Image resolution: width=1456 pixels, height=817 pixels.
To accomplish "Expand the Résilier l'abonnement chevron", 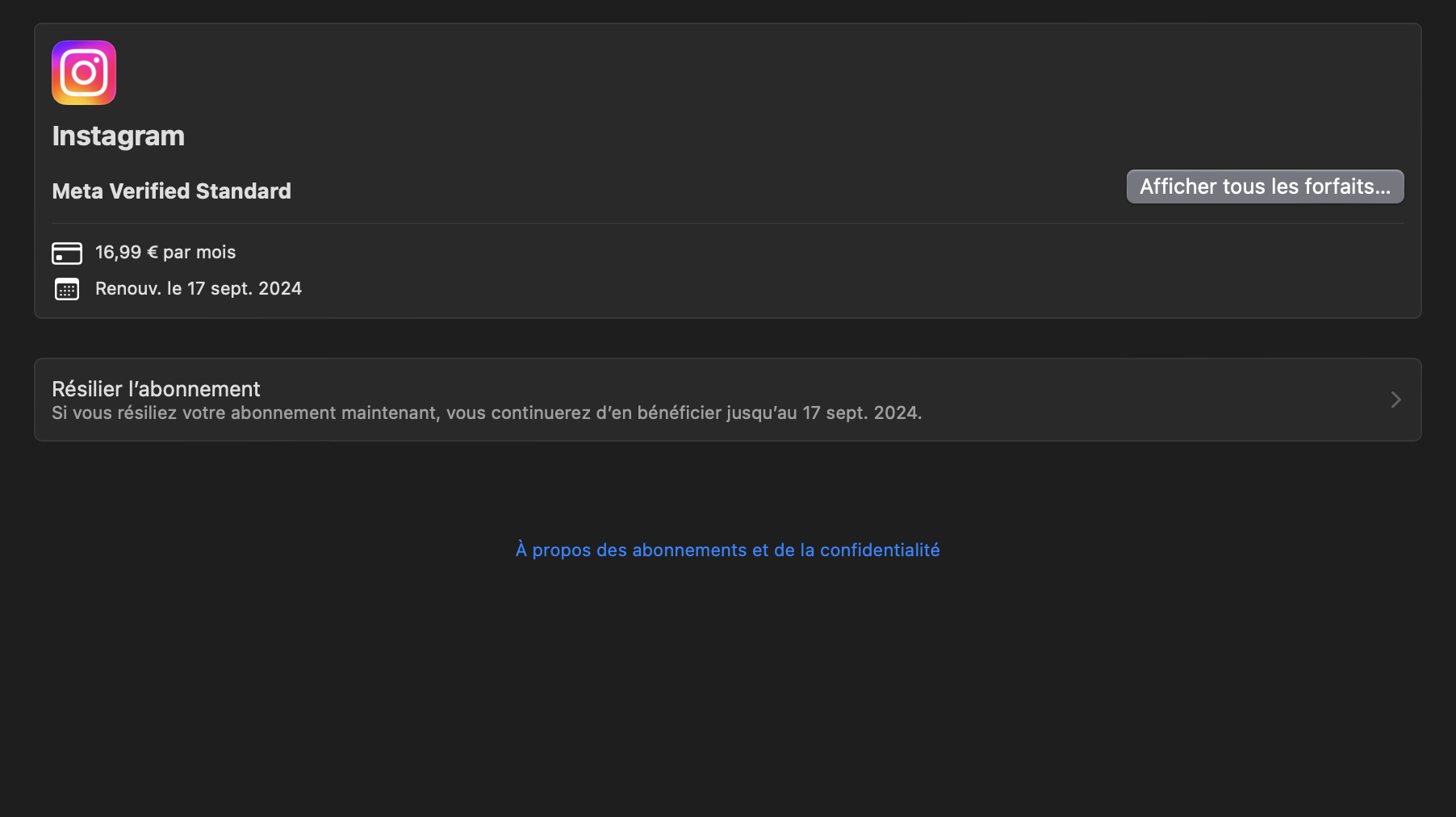I will 1396,400.
